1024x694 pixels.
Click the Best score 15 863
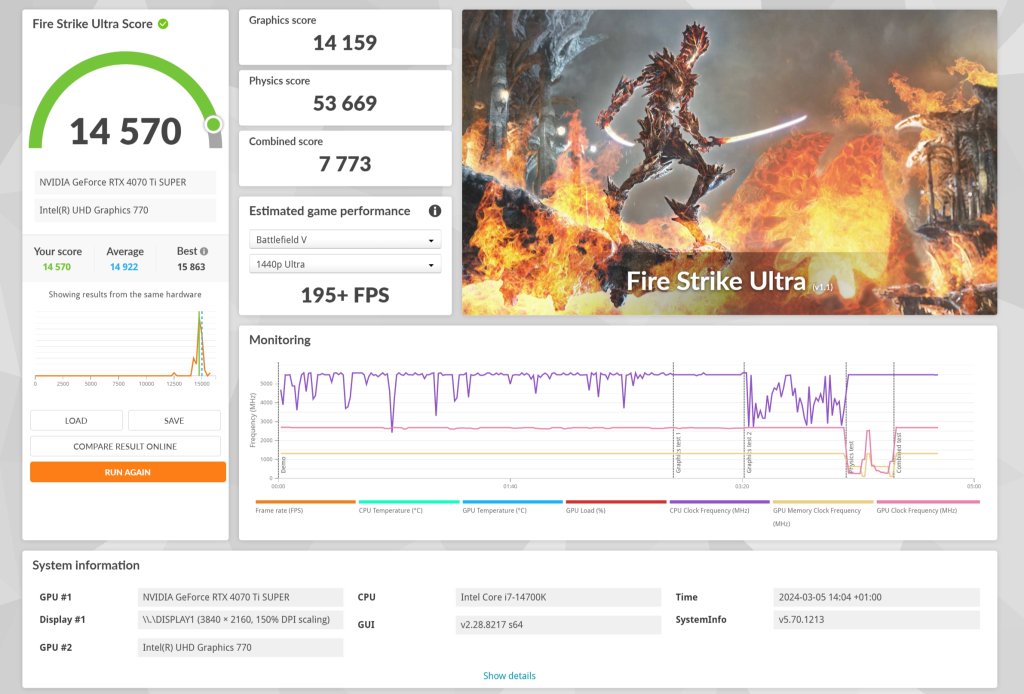coord(191,267)
